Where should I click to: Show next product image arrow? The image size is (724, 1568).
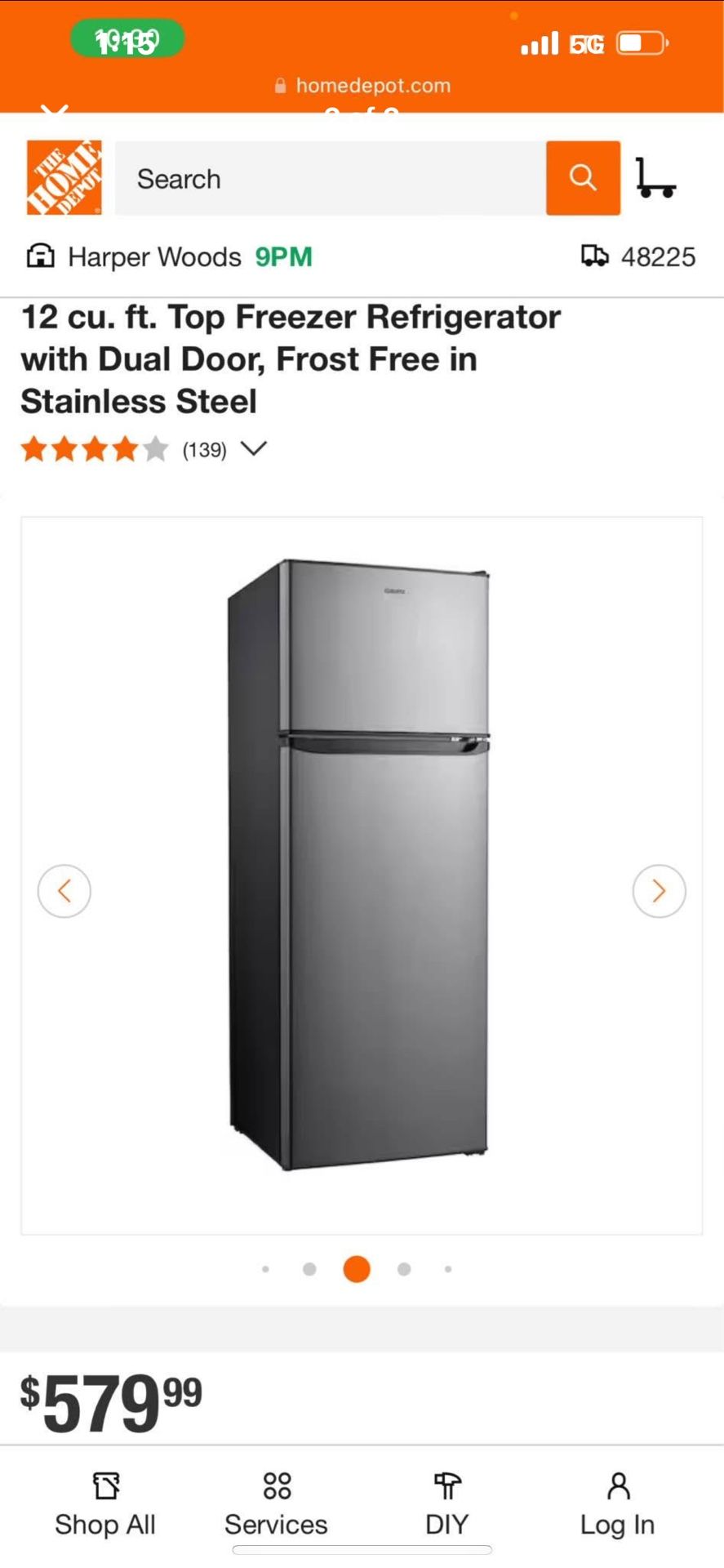click(x=659, y=891)
